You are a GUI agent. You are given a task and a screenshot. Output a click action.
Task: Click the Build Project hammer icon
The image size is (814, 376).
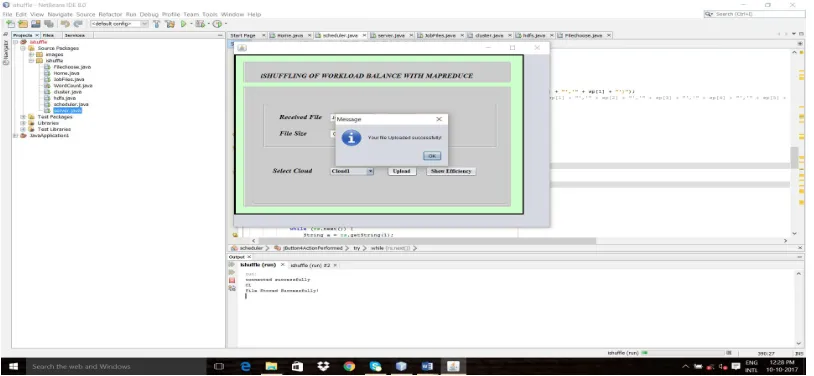coord(156,24)
